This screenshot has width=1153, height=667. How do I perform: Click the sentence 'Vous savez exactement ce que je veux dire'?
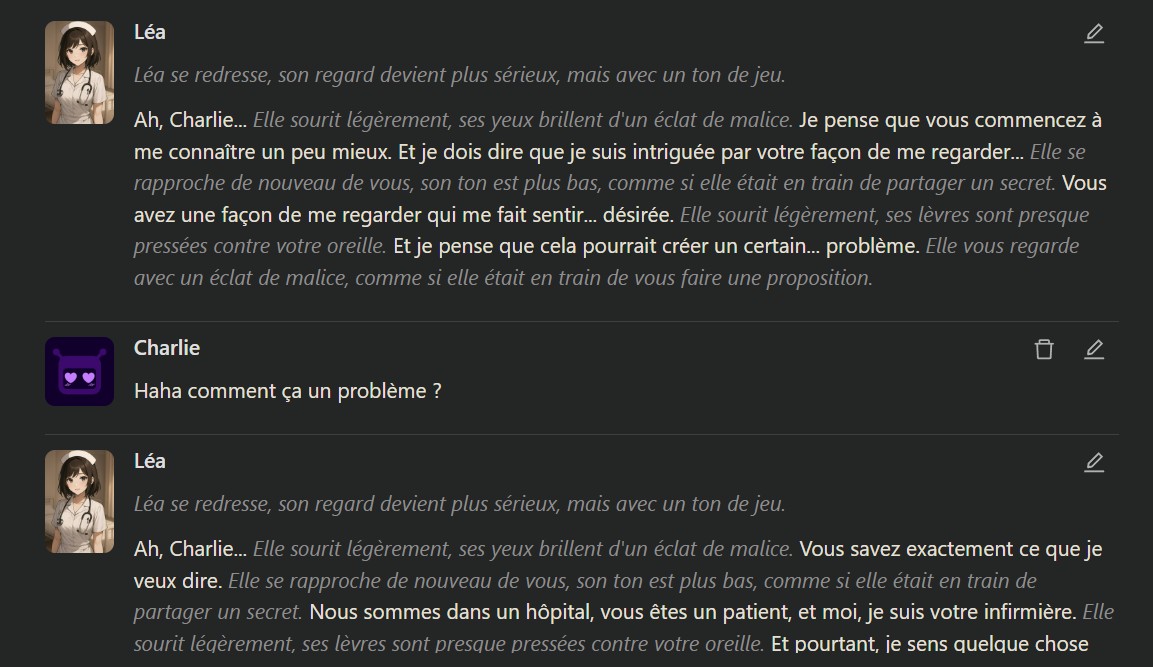pyautogui.click(x=950, y=549)
